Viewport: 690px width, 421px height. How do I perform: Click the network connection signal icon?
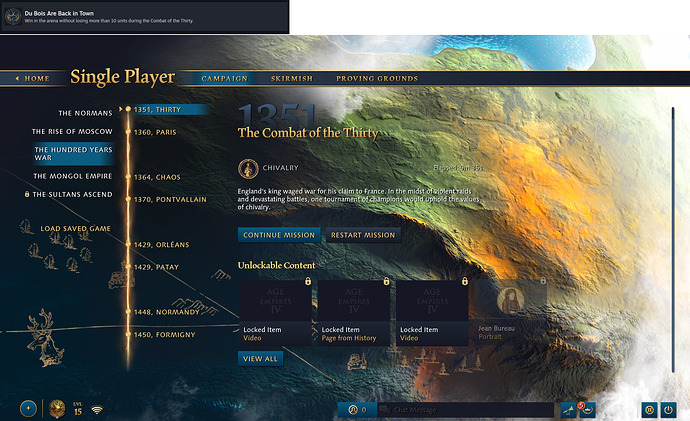(97, 409)
